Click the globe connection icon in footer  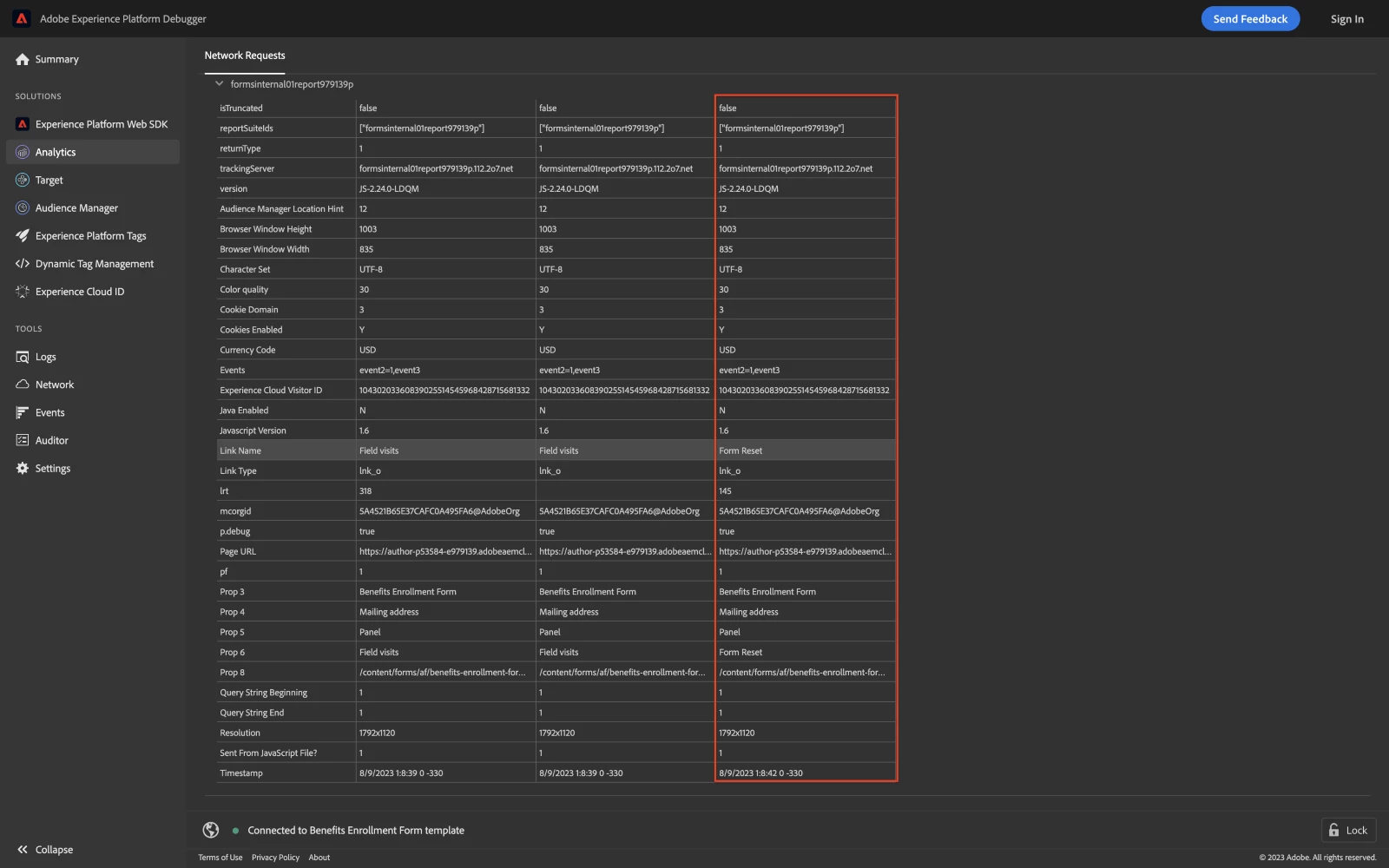point(211,830)
